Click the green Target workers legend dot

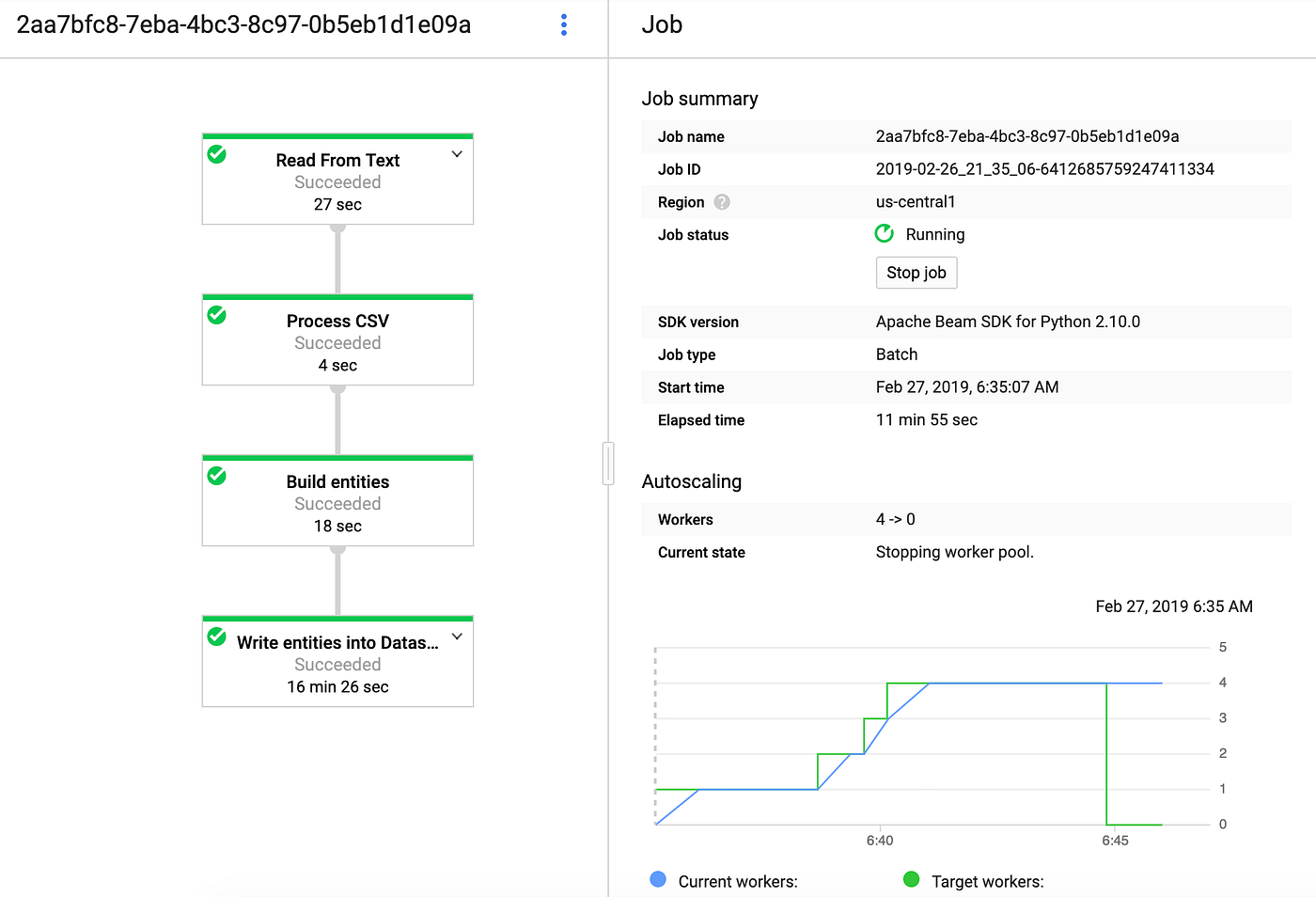coord(911,879)
